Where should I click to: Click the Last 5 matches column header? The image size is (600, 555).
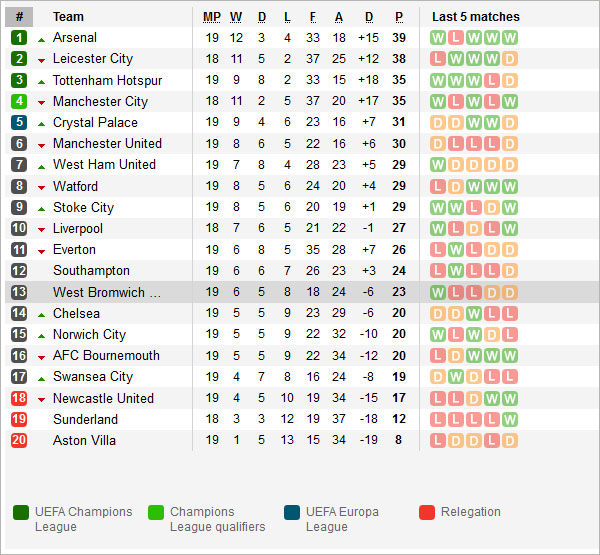click(475, 17)
